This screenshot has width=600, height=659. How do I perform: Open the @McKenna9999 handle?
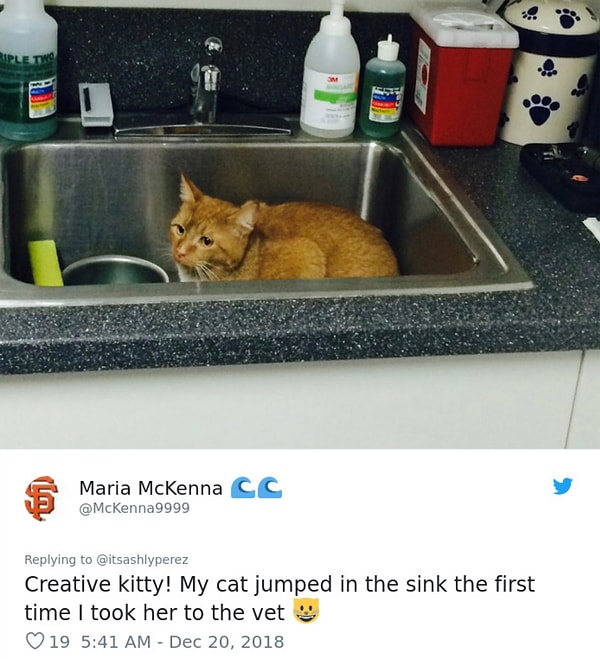coord(134,508)
